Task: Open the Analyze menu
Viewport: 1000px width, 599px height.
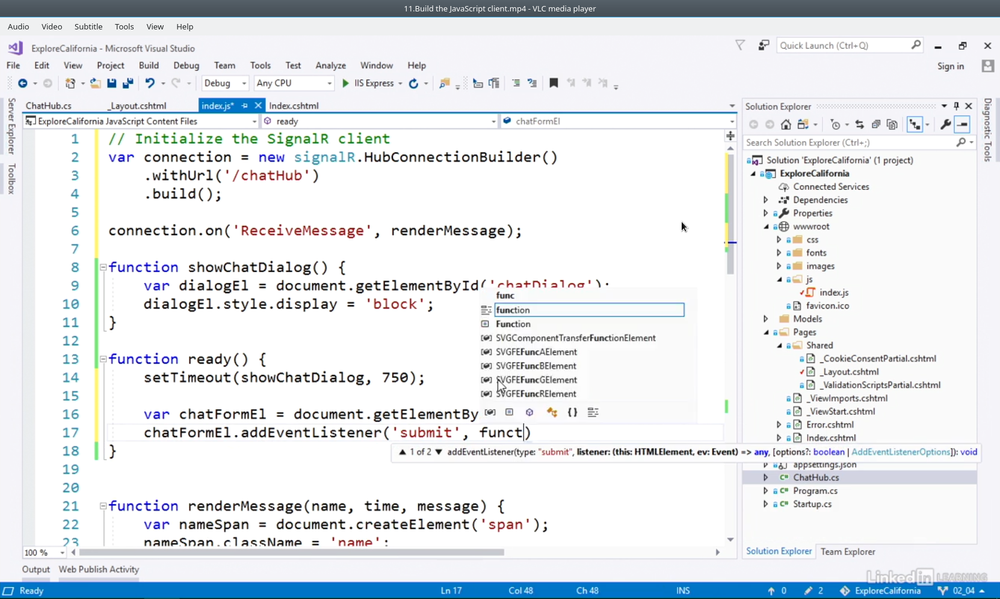Action: 330,66
